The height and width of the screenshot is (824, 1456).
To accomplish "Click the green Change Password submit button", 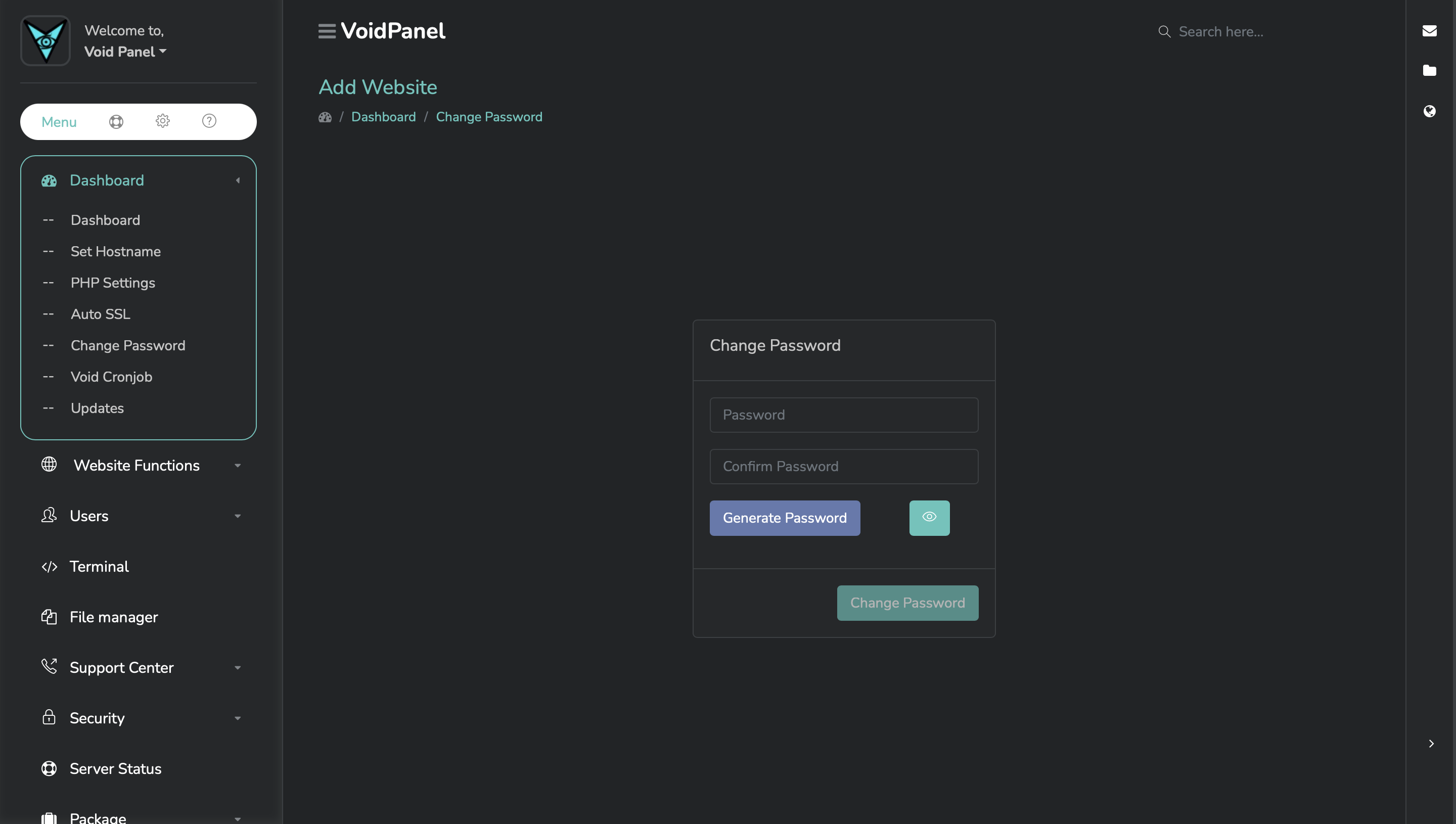I will 907,603.
